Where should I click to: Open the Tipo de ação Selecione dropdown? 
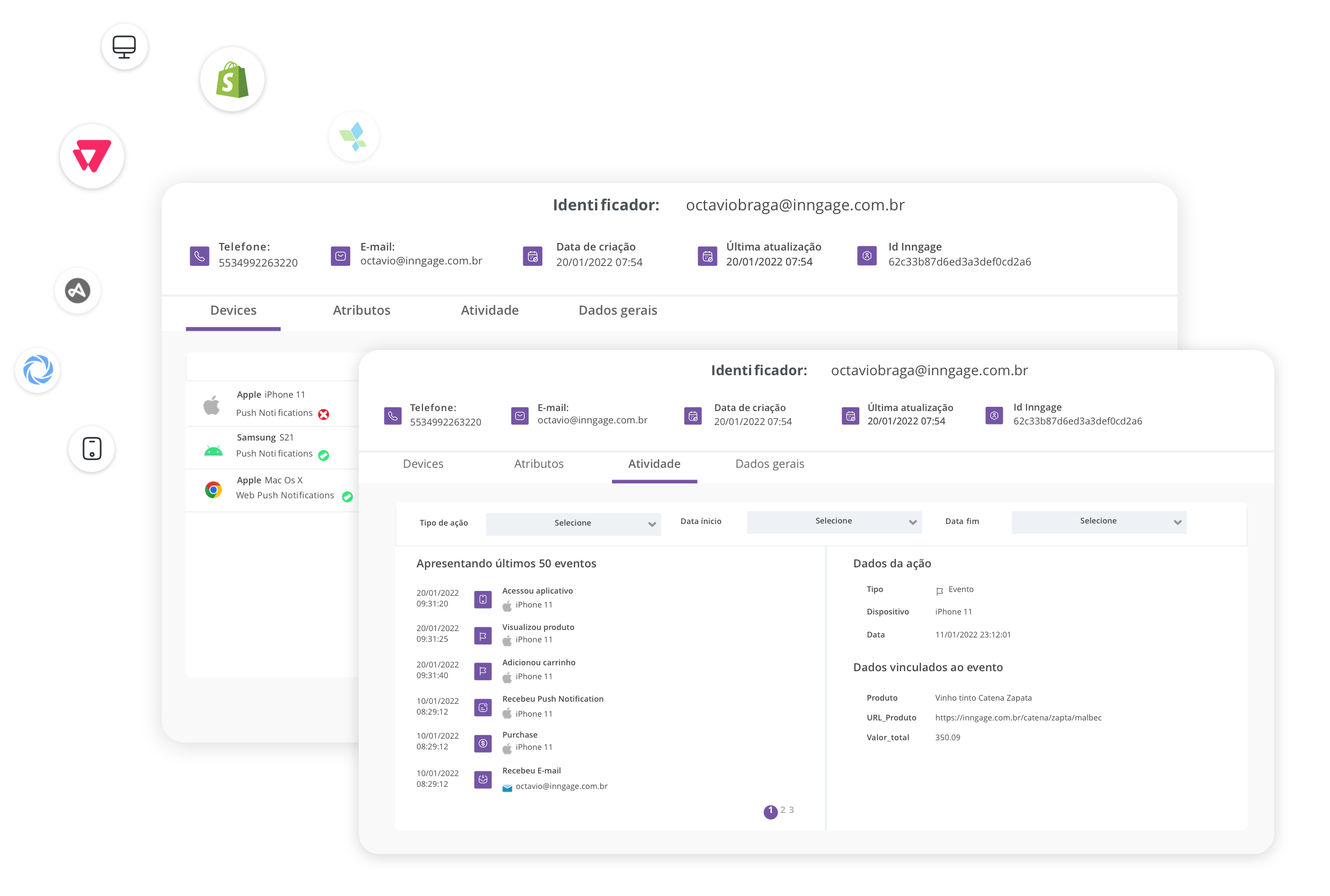tap(573, 523)
